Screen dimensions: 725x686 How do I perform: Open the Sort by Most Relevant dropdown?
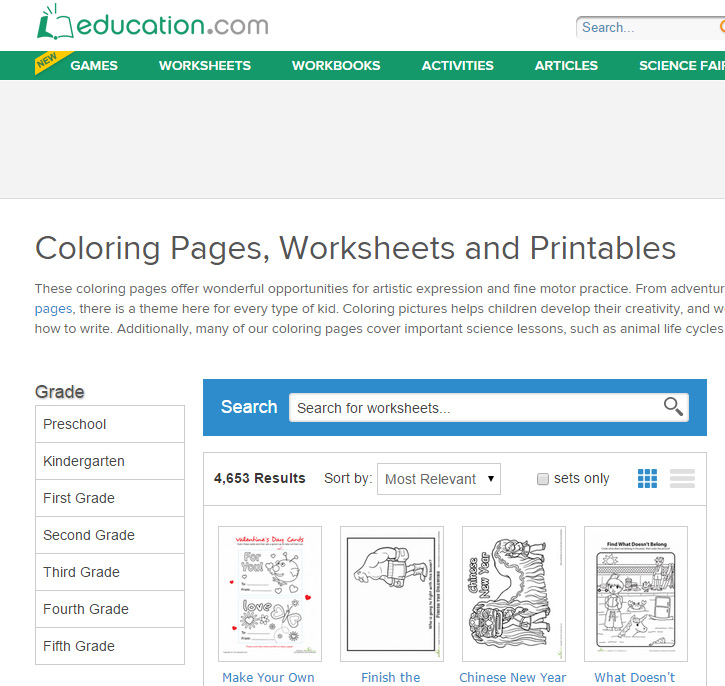click(439, 479)
